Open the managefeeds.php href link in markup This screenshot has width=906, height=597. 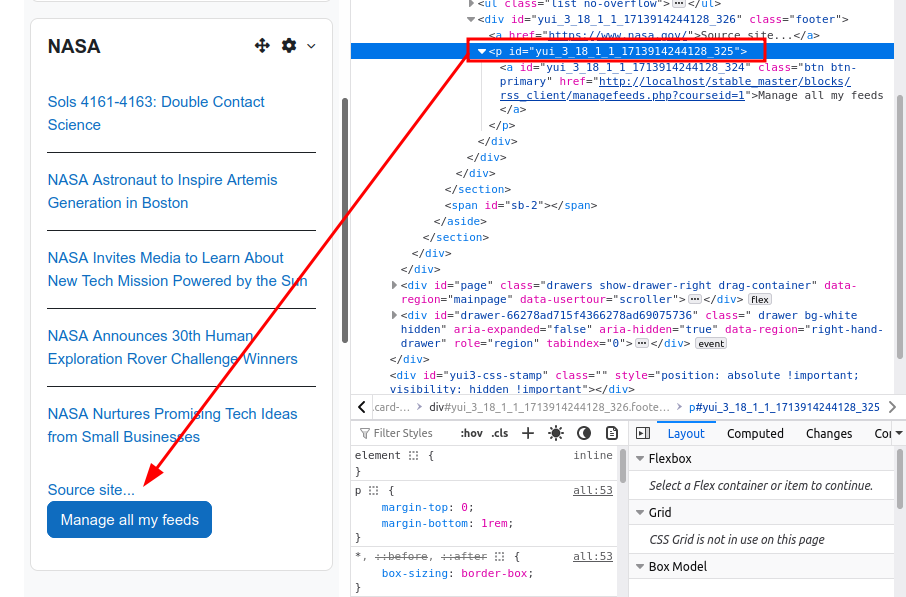click(x=675, y=88)
